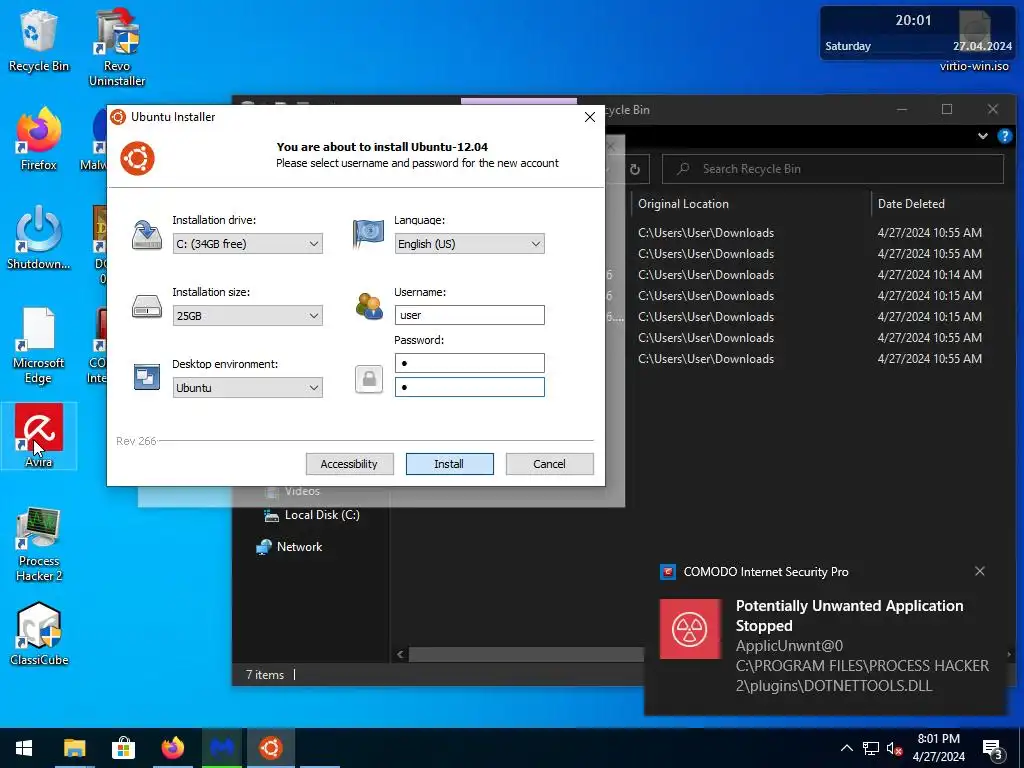Viewport: 1024px width, 768px height.
Task: Open the Language dropdown
Action: pyautogui.click(x=470, y=244)
